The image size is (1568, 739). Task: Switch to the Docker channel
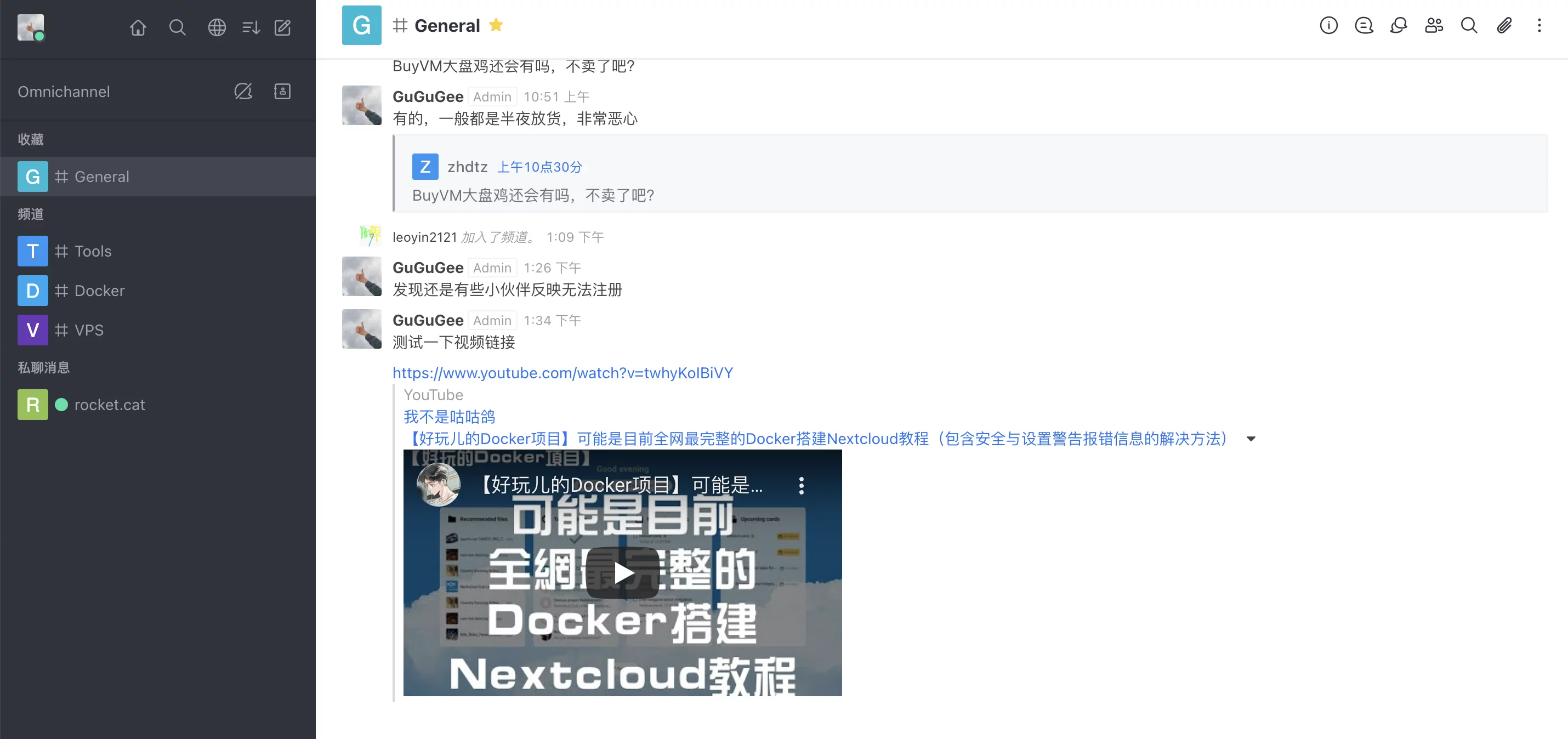pos(158,291)
